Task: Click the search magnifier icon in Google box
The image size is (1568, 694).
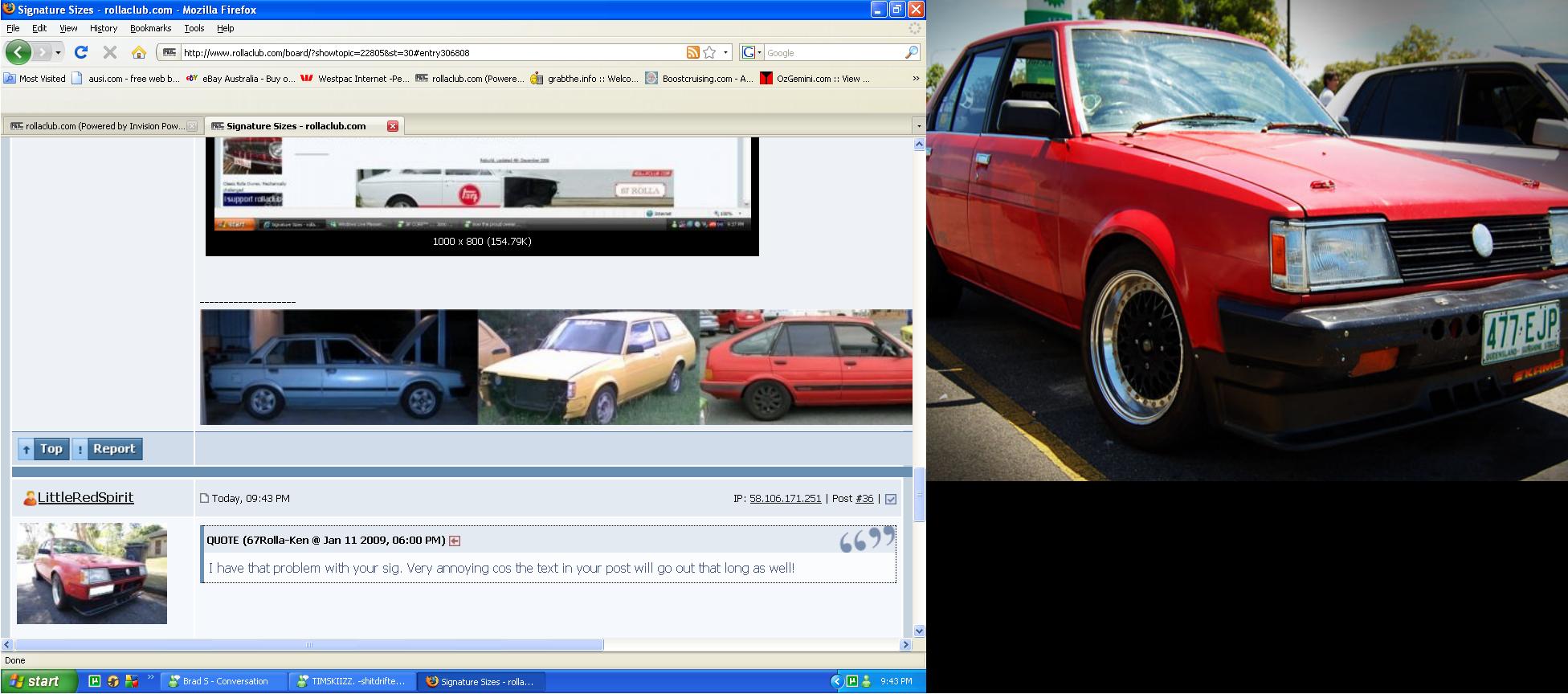Action: click(x=911, y=52)
